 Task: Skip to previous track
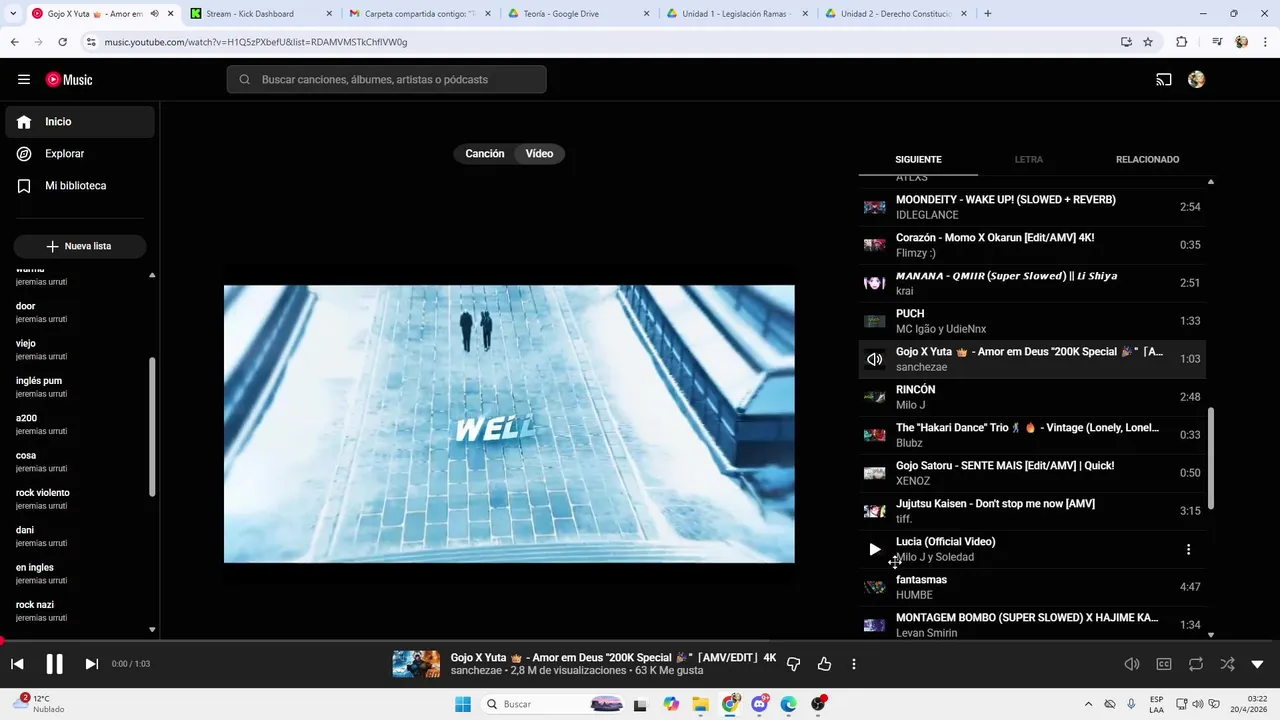(x=17, y=664)
